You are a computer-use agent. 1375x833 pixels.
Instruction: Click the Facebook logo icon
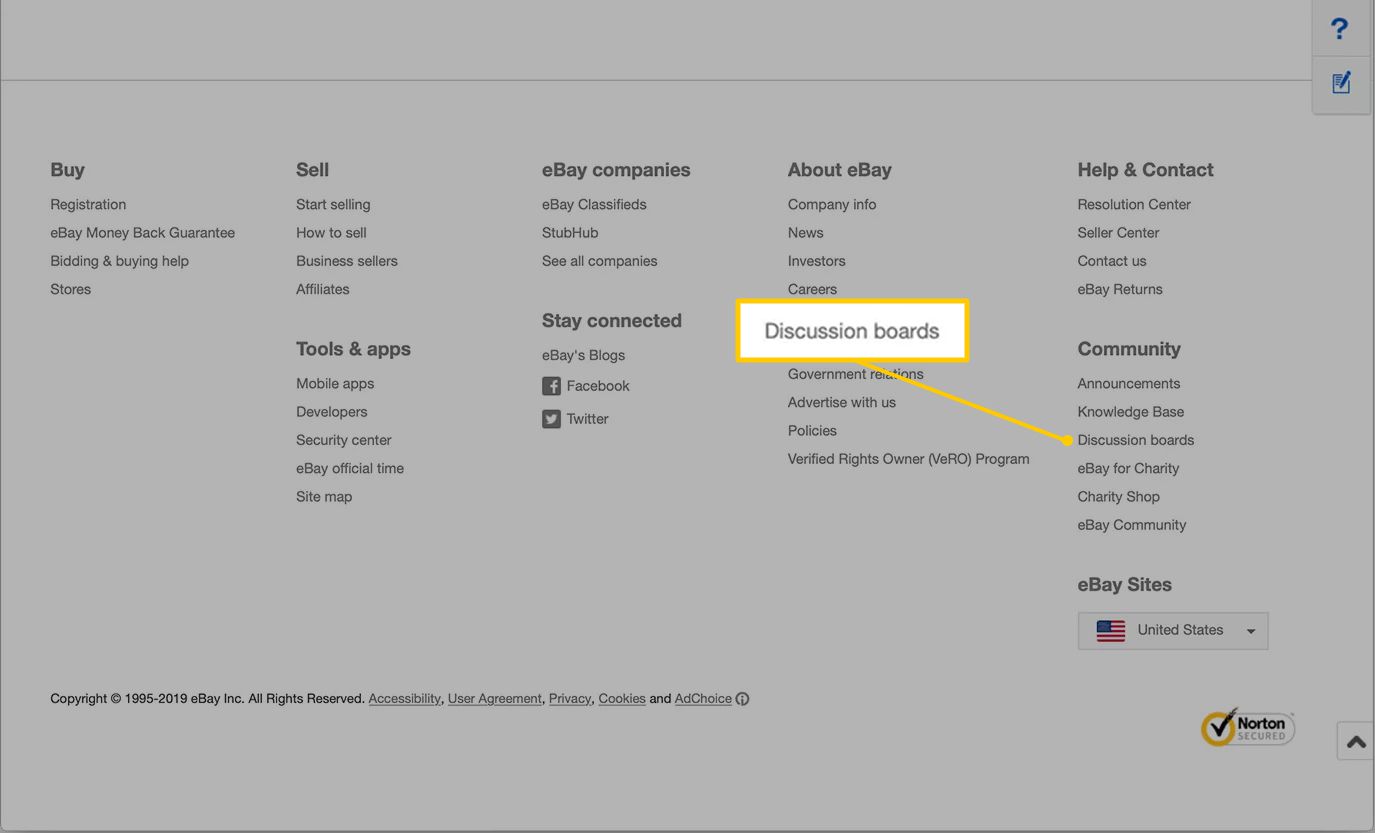551,386
